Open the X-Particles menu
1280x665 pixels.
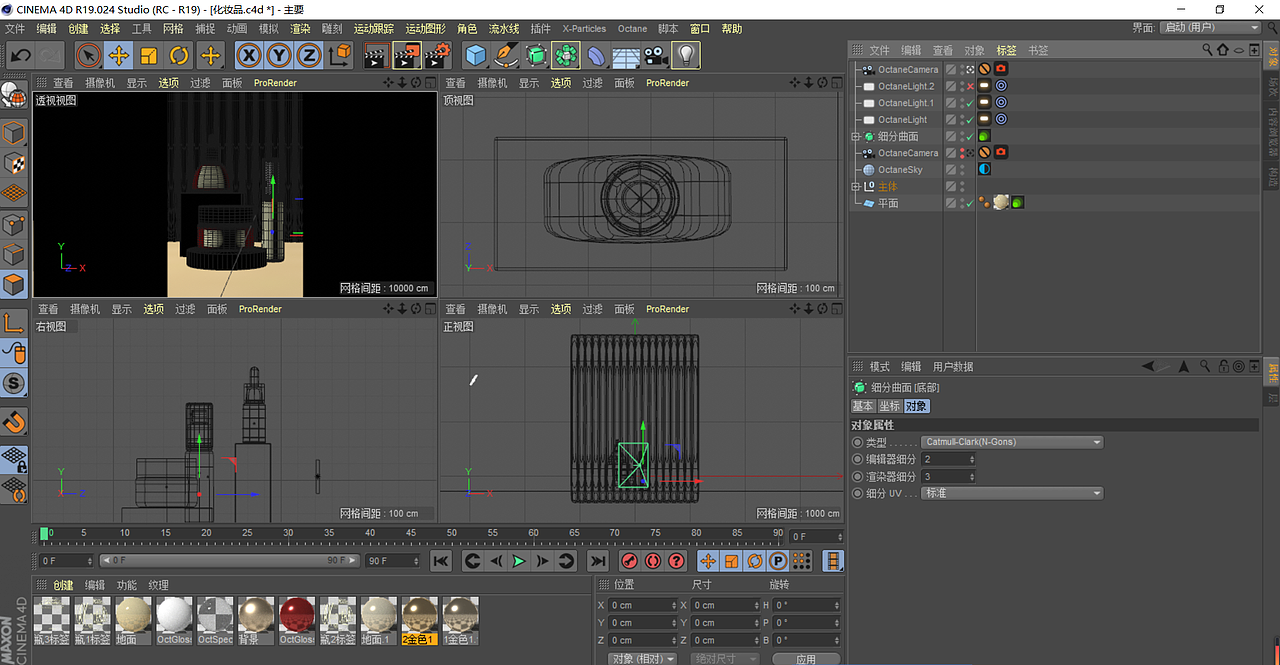click(584, 29)
